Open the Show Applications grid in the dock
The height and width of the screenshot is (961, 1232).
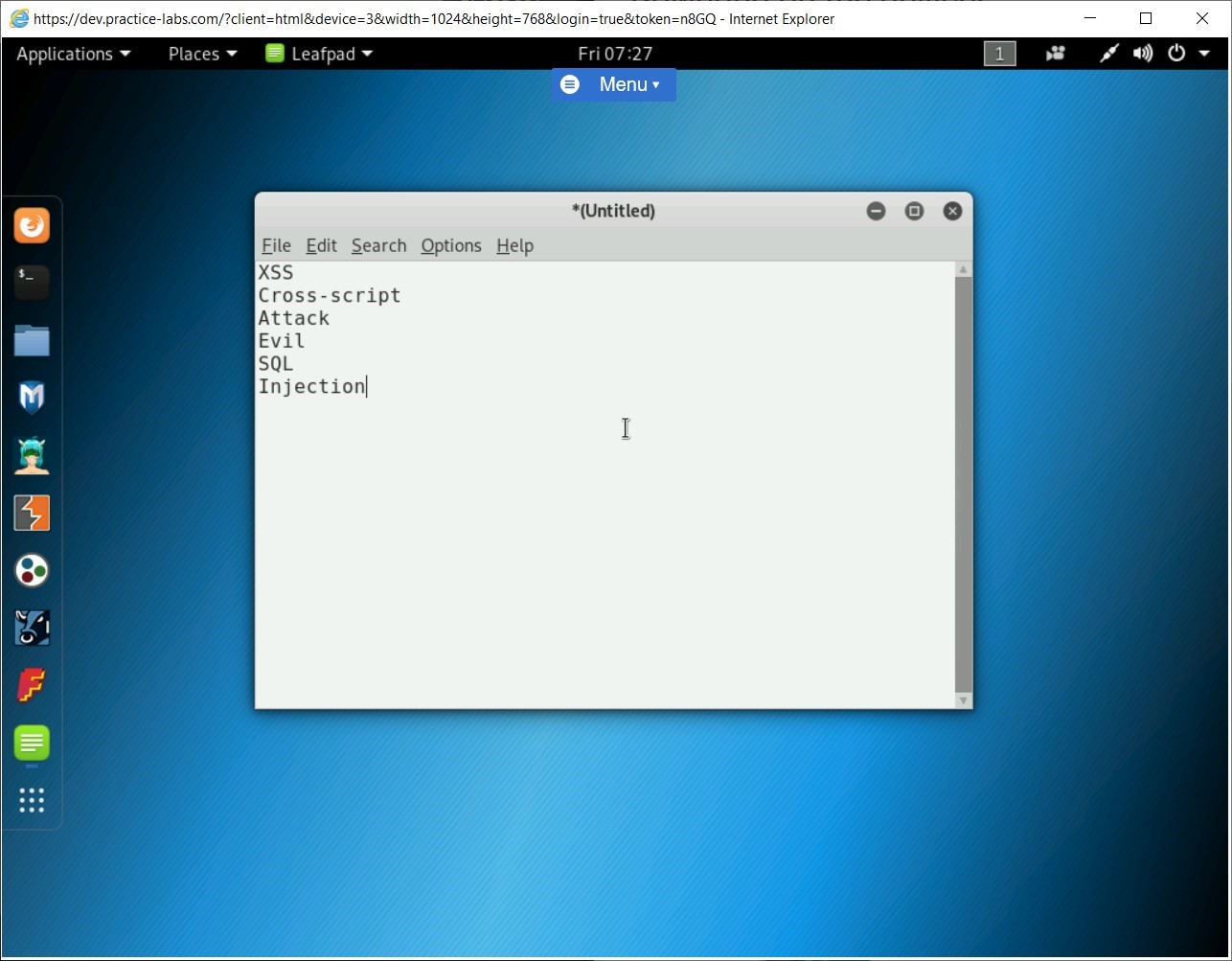pos(32,801)
